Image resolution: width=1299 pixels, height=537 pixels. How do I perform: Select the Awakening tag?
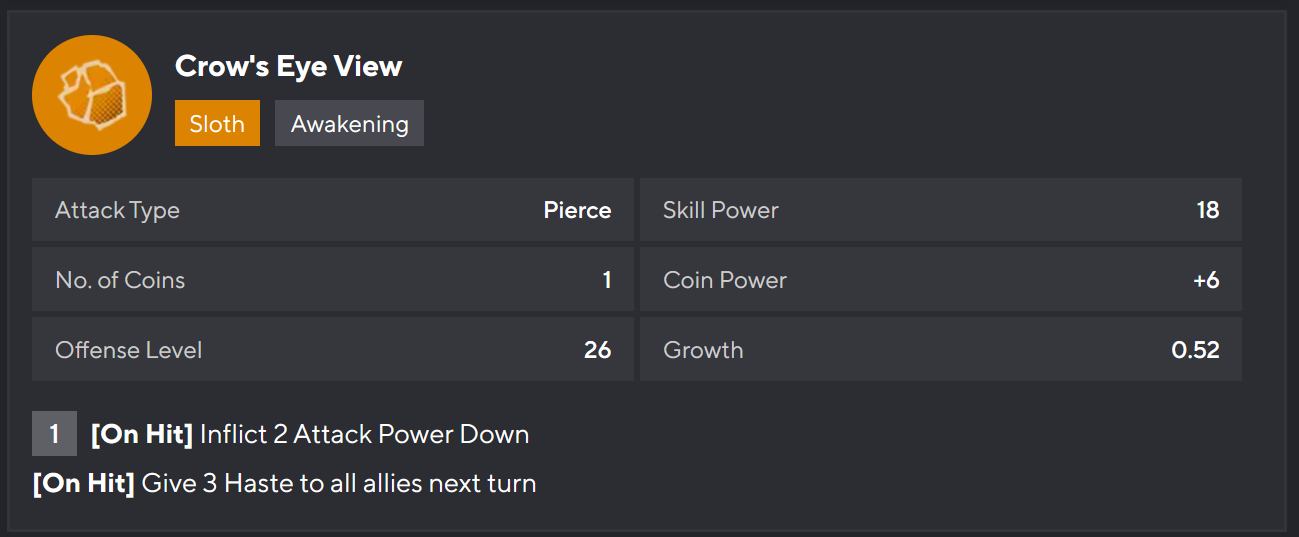point(349,123)
